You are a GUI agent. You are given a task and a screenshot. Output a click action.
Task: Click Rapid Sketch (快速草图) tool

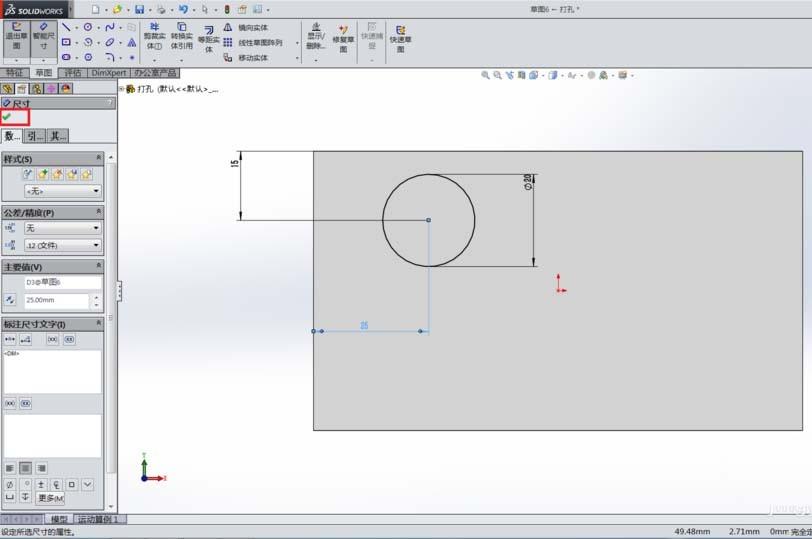click(400, 39)
